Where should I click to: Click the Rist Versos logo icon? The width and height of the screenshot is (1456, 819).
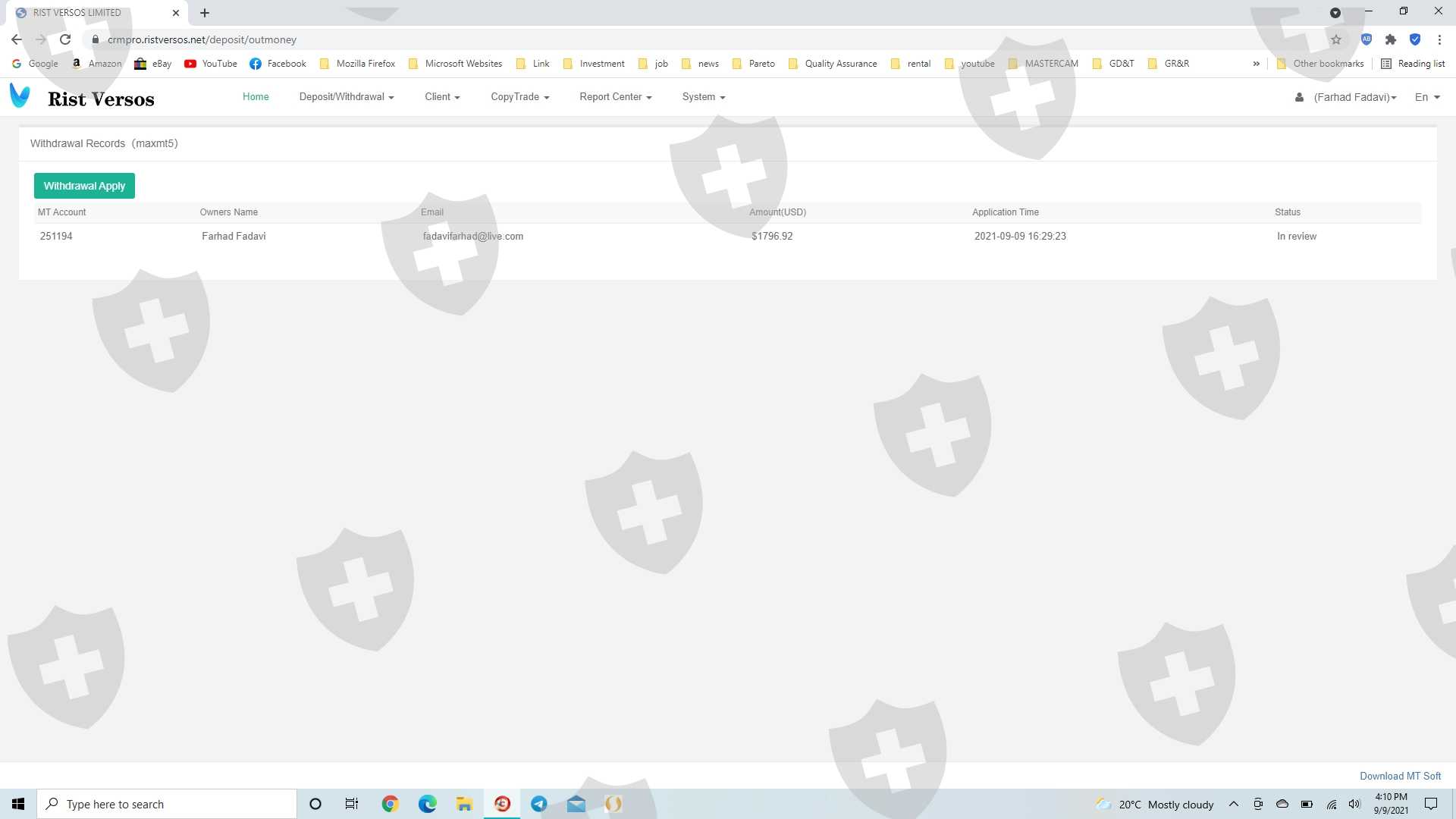[x=20, y=96]
